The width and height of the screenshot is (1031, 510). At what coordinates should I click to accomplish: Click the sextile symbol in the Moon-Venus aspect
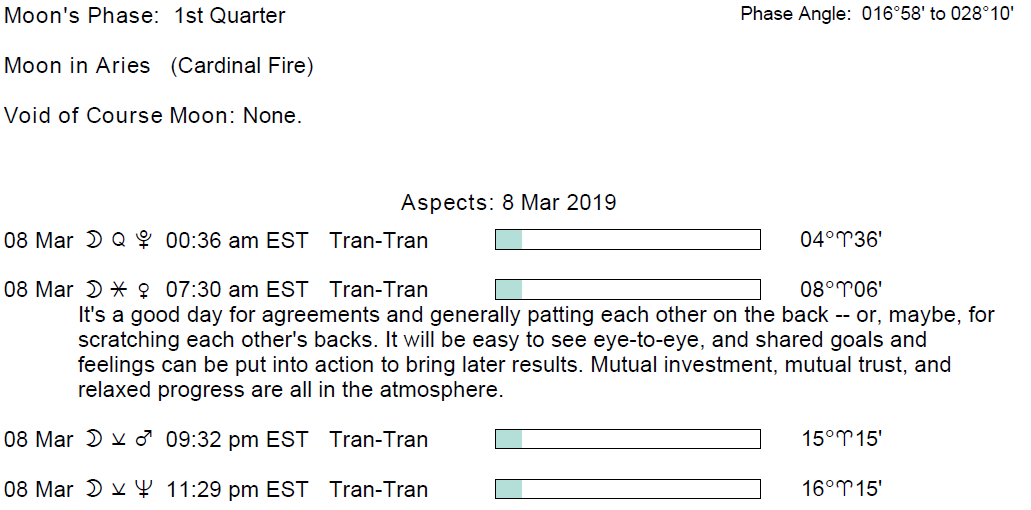119,290
